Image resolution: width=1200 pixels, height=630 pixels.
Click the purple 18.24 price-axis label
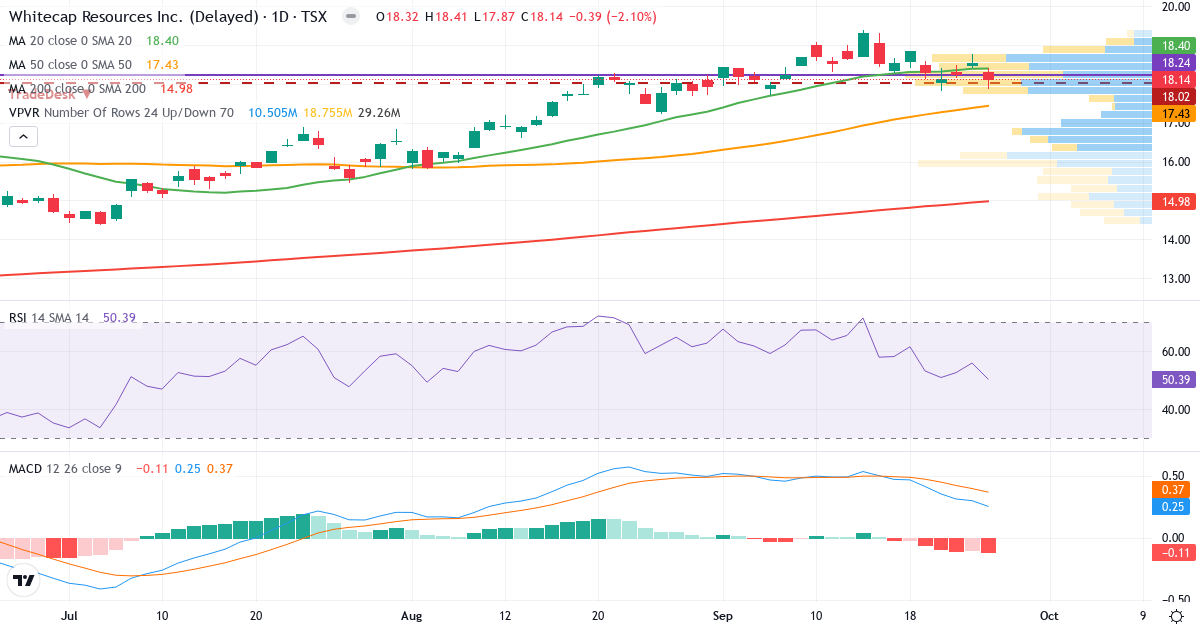[1173, 62]
